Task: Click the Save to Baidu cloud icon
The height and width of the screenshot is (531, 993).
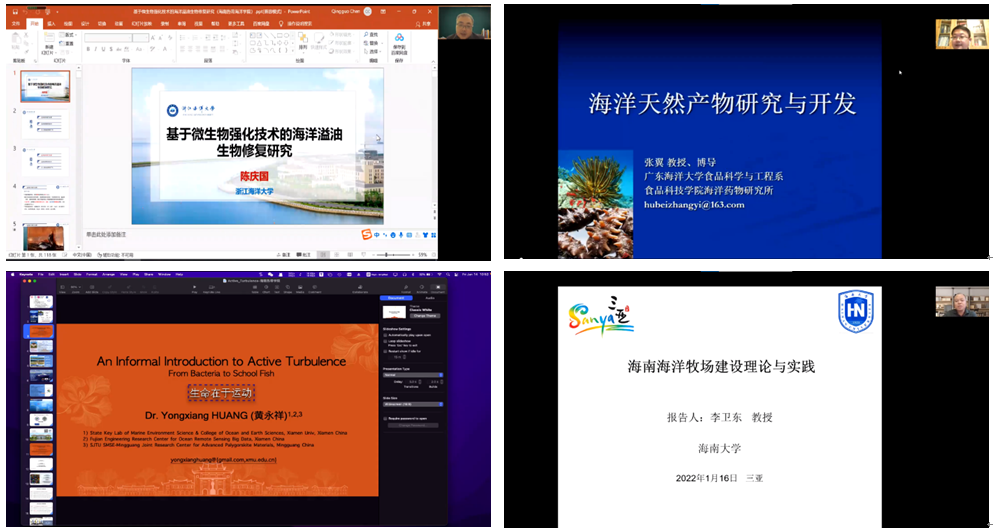Action: (x=399, y=38)
